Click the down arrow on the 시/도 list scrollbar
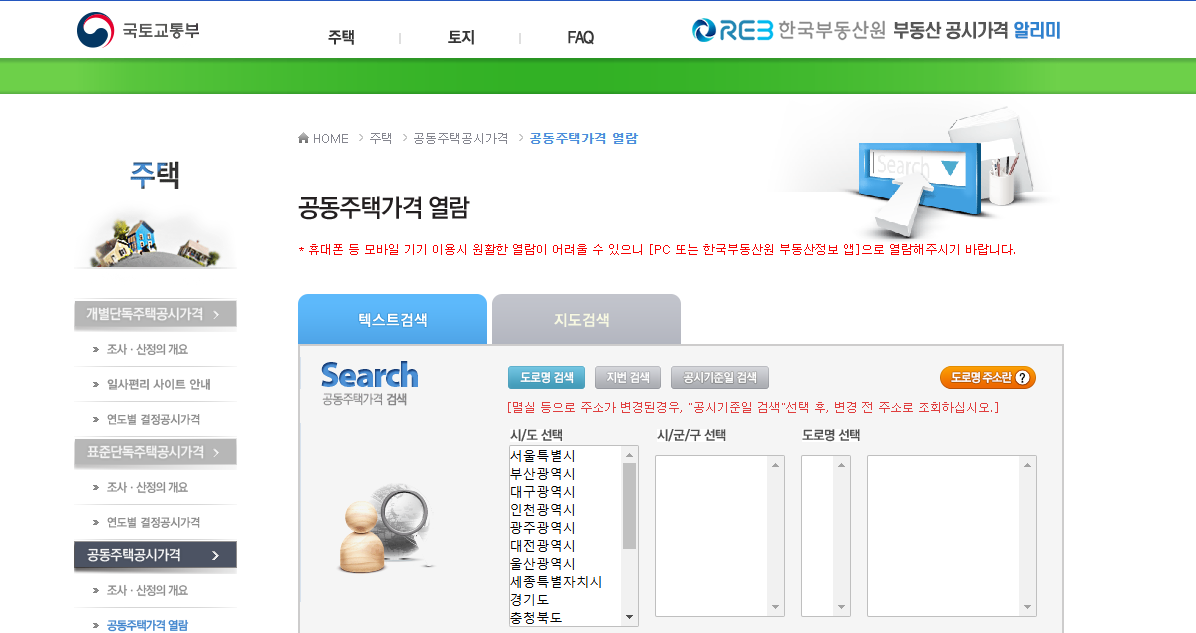 click(x=629, y=616)
